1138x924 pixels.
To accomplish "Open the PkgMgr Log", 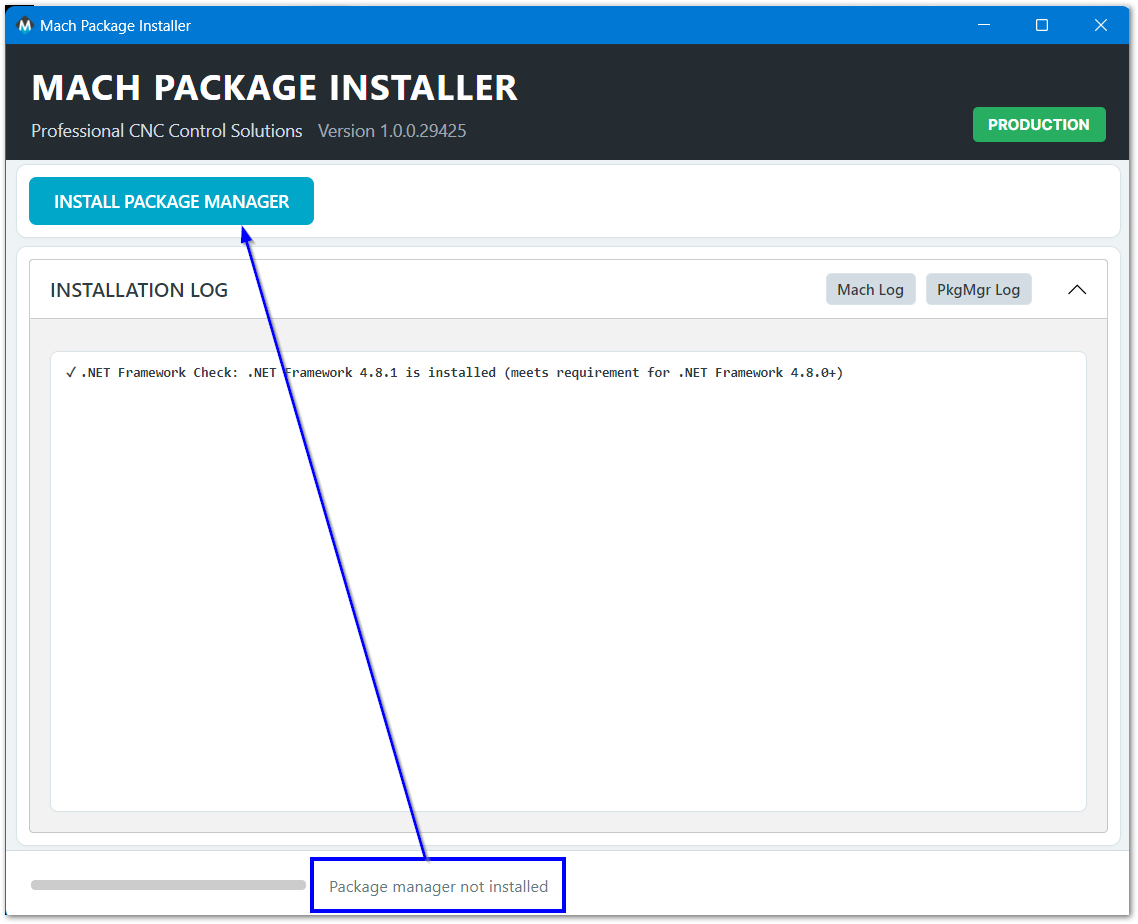I will pos(978,290).
